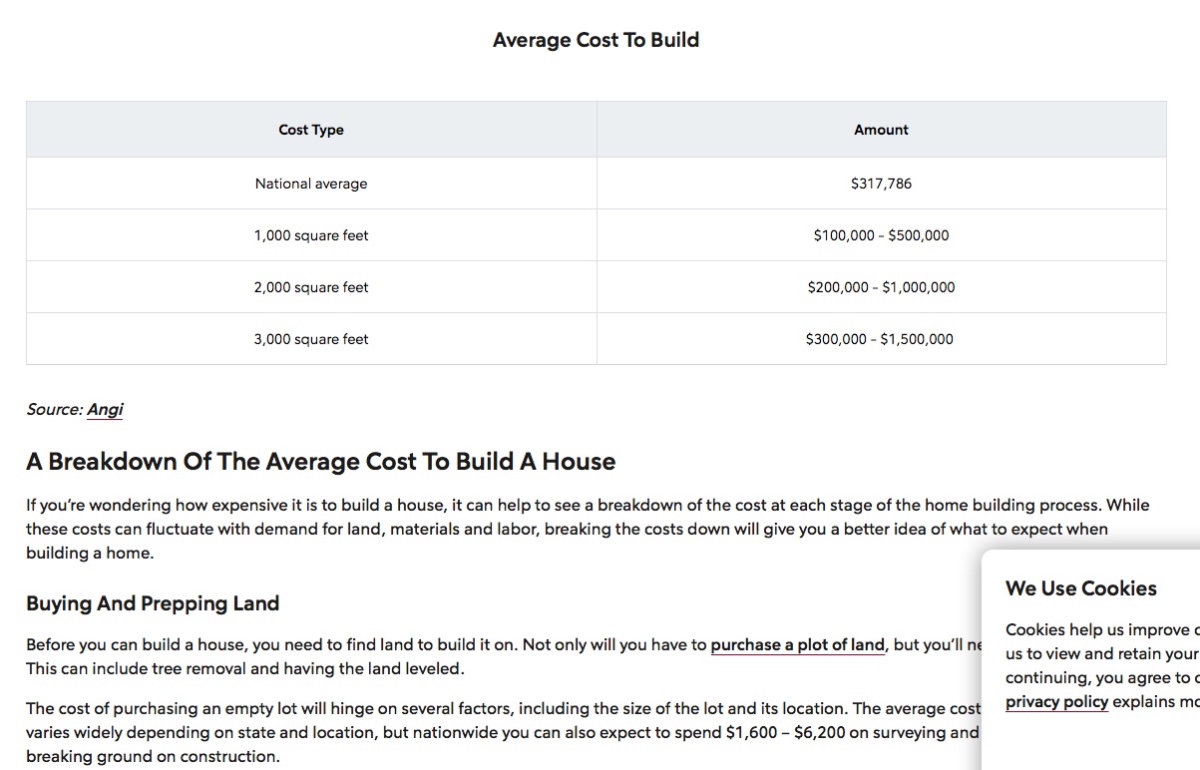Open the Angi source link

[105, 409]
